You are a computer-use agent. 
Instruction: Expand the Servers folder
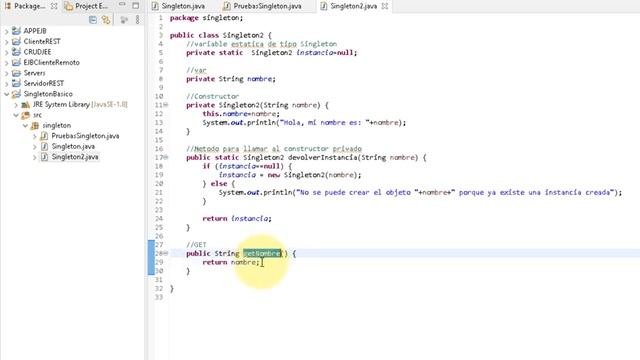6,73
